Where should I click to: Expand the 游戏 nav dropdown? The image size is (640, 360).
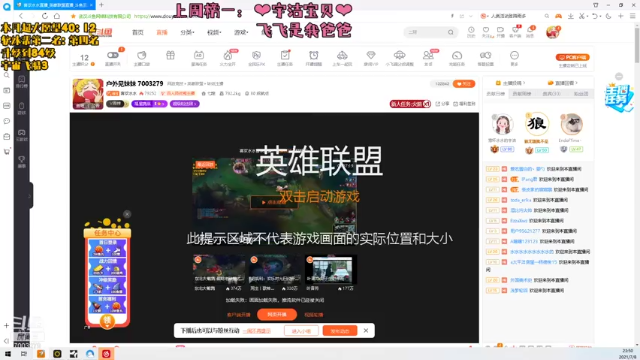tap(241, 32)
